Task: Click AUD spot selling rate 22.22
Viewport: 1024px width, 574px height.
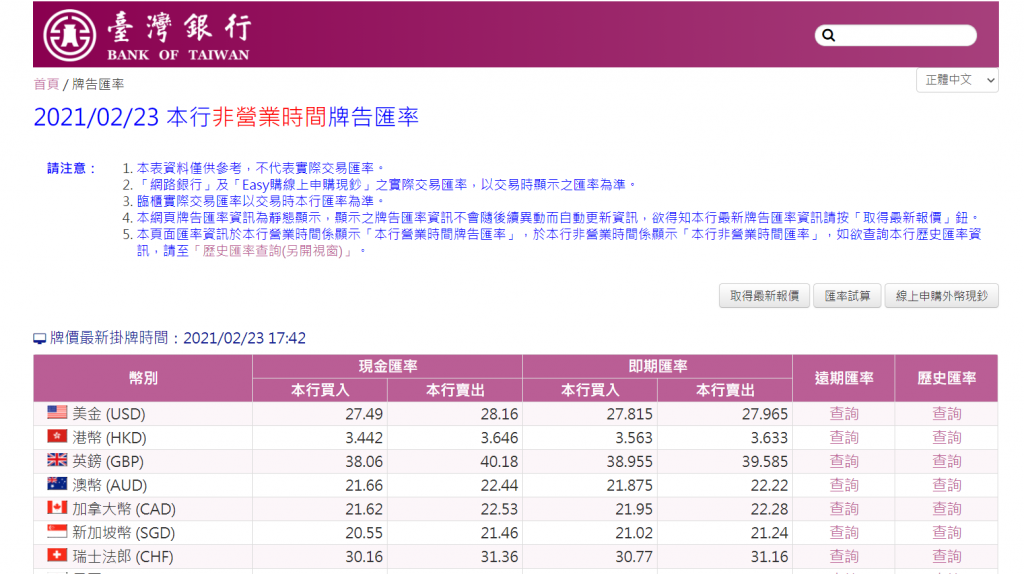Action: (769, 485)
